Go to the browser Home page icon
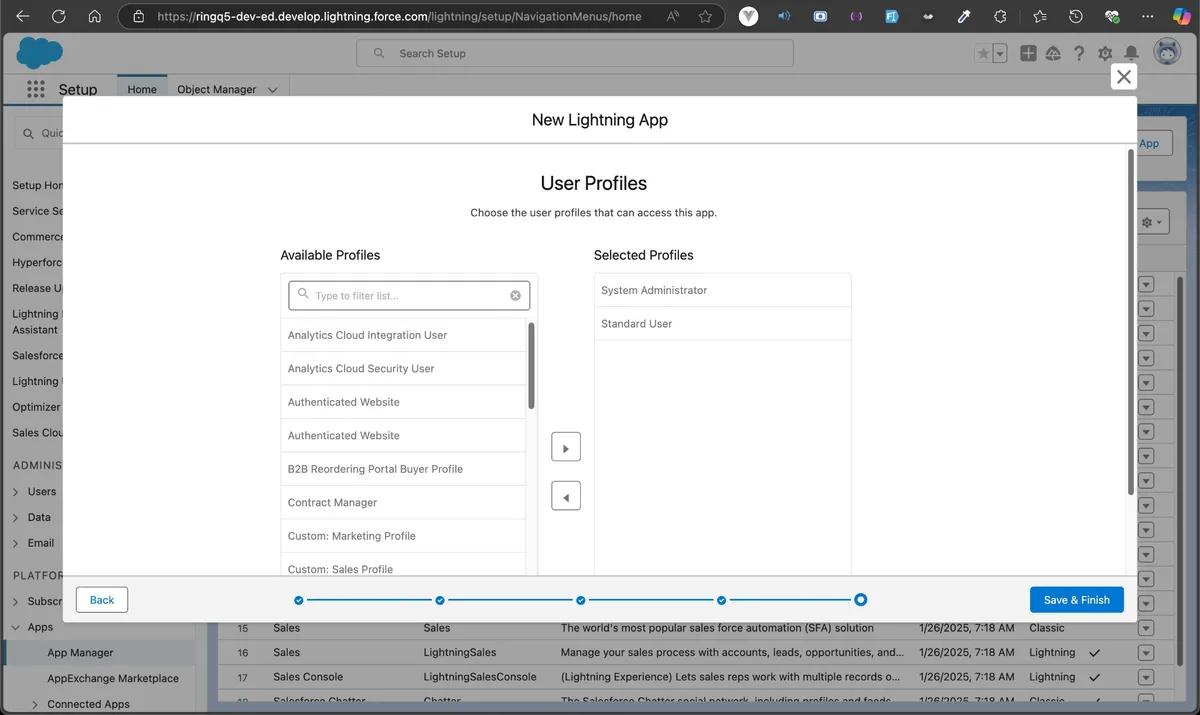 [94, 16]
